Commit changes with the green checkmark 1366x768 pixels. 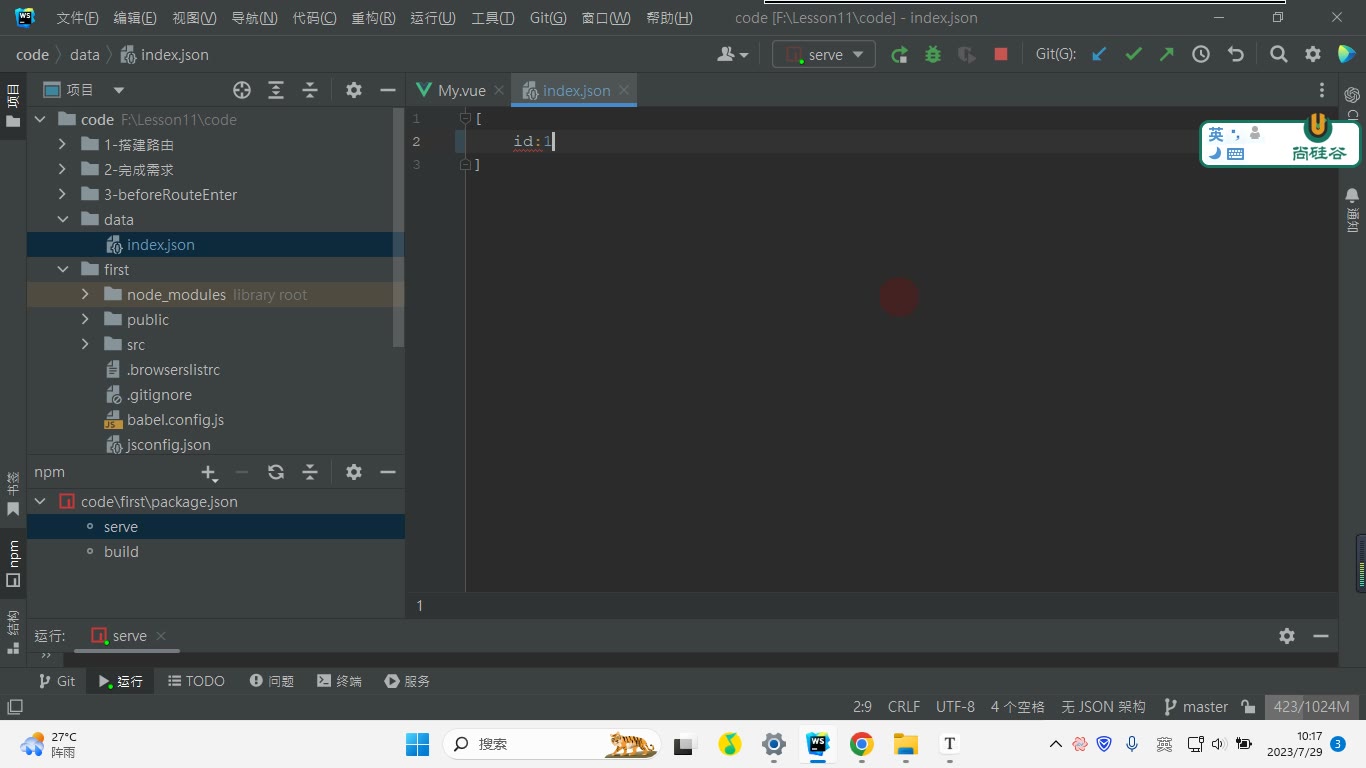coord(1133,55)
